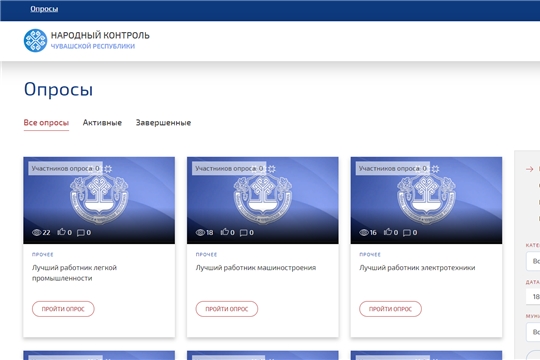Open comments icon on электротехники card
Screen dimensions: 540x360
(407, 233)
